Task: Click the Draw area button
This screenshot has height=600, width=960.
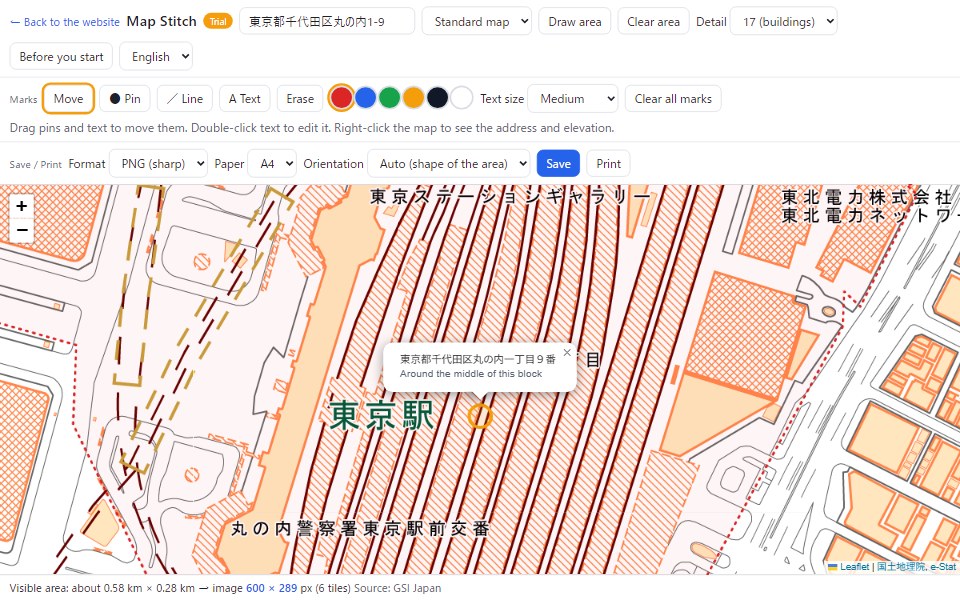Action: [574, 21]
